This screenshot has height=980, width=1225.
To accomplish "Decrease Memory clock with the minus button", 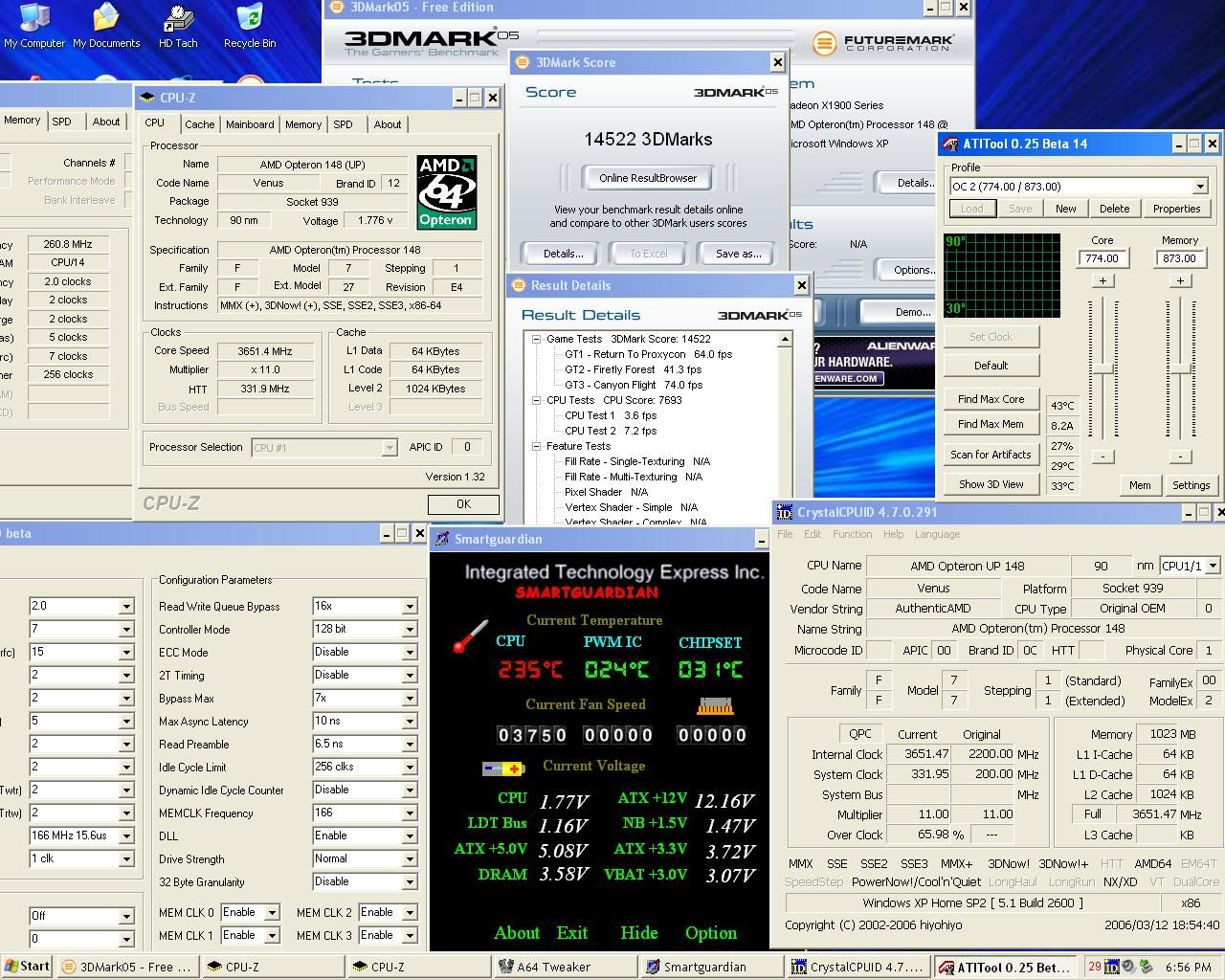I will pyautogui.click(x=1180, y=457).
